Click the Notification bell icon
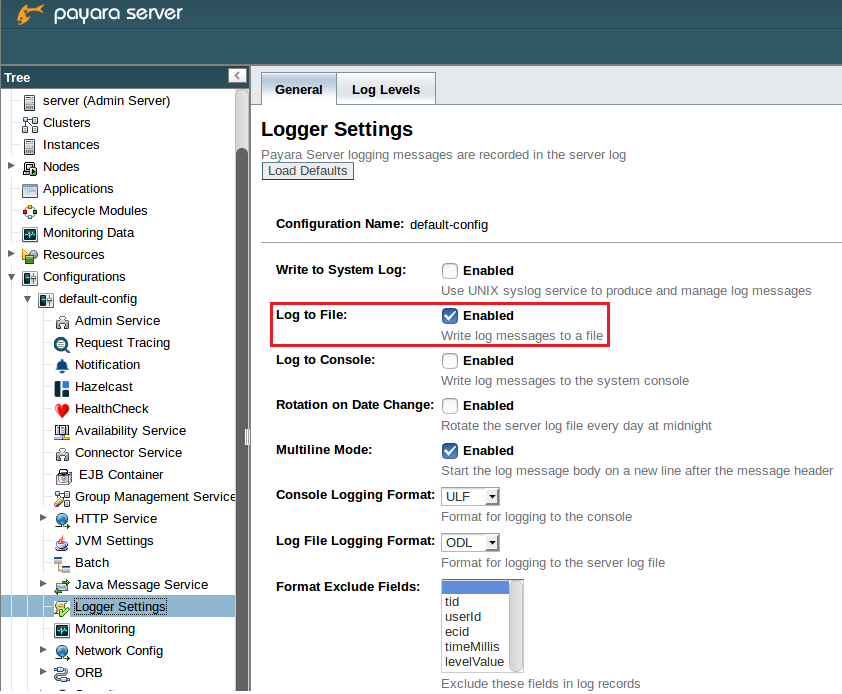 click(62, 366)
